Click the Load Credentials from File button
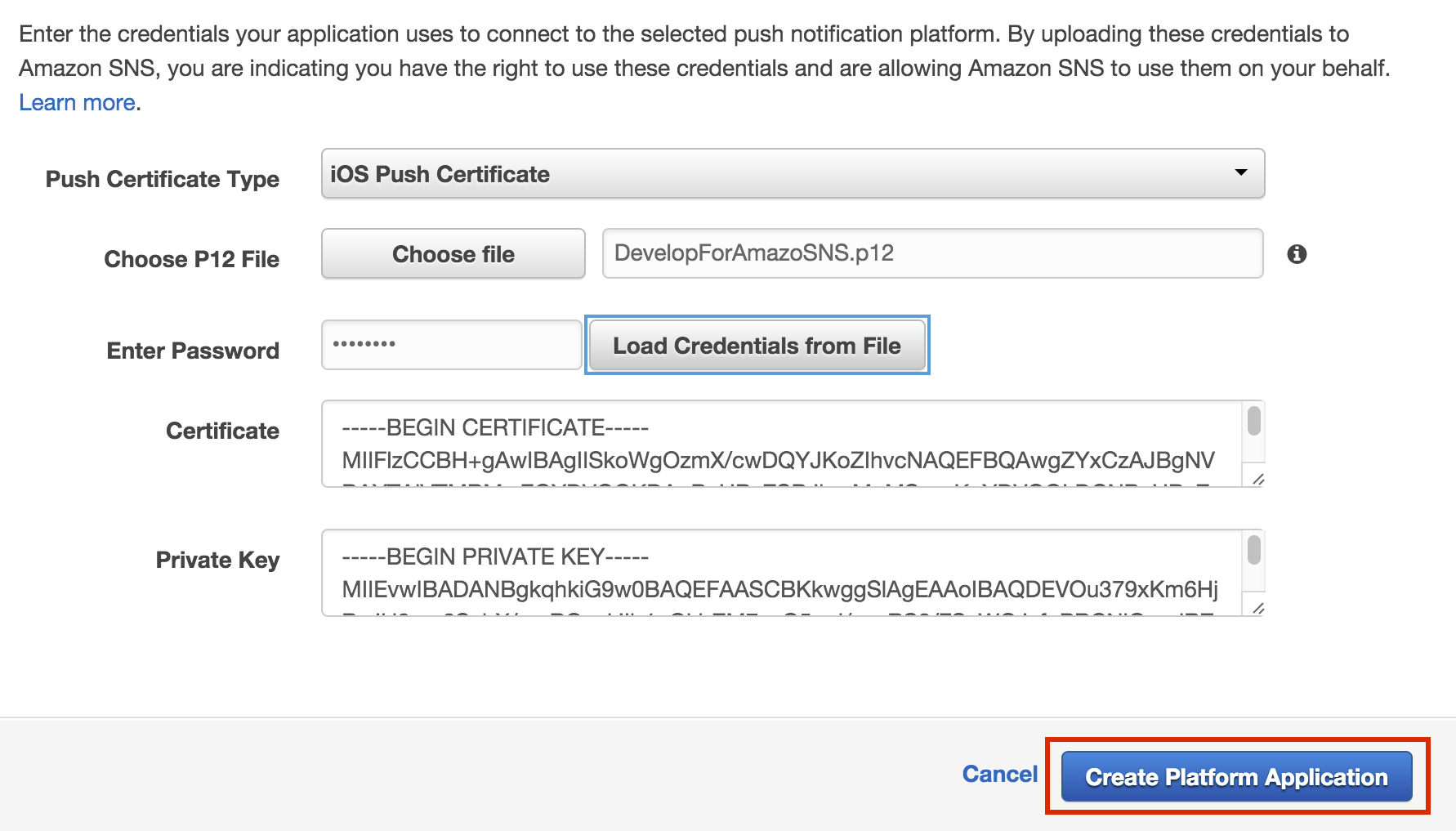Viewport: 1456px width, 831px height. pyautogui.click(x=757, y=346)
